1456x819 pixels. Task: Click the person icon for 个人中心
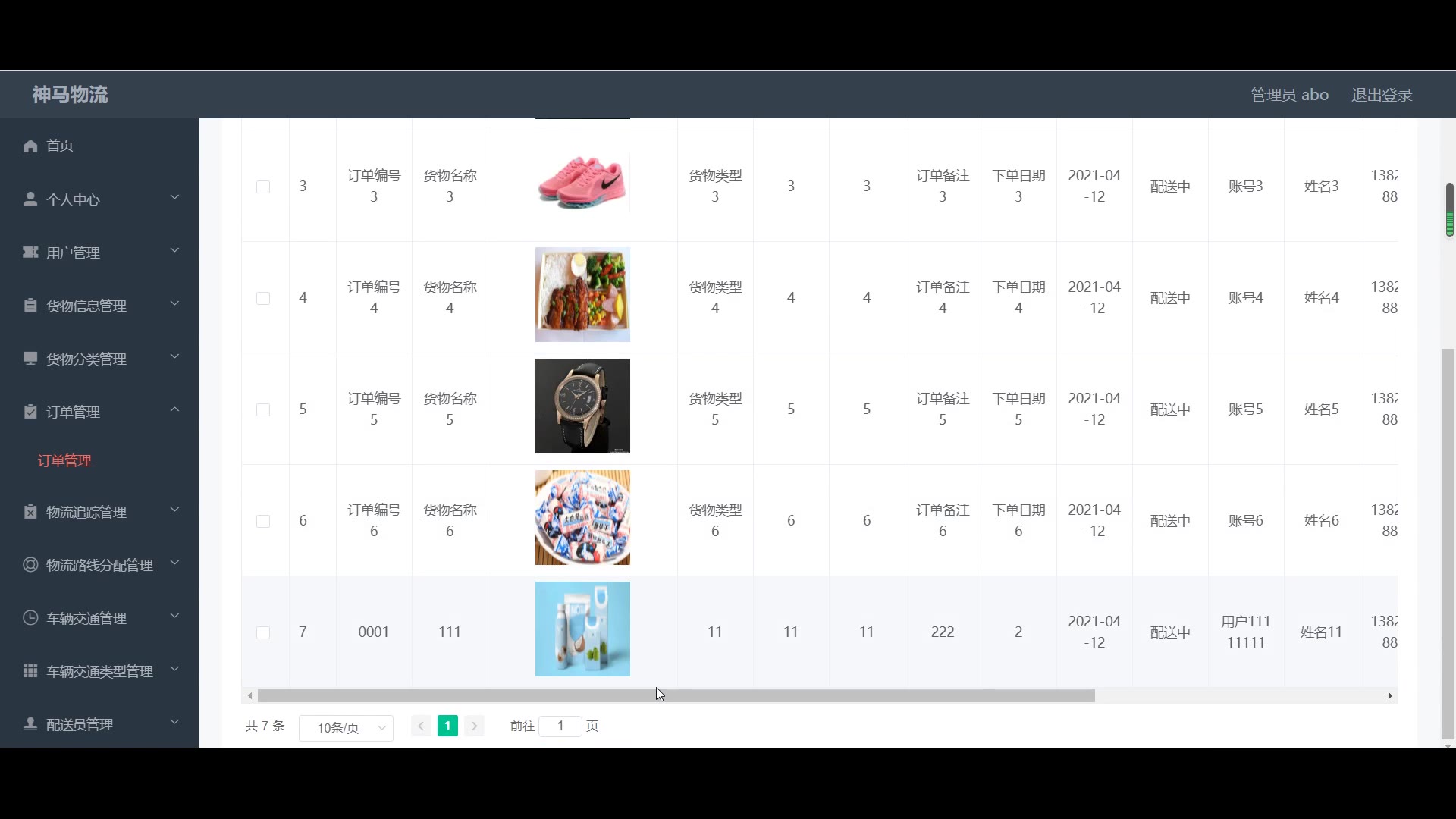click(x=30, y=199)
